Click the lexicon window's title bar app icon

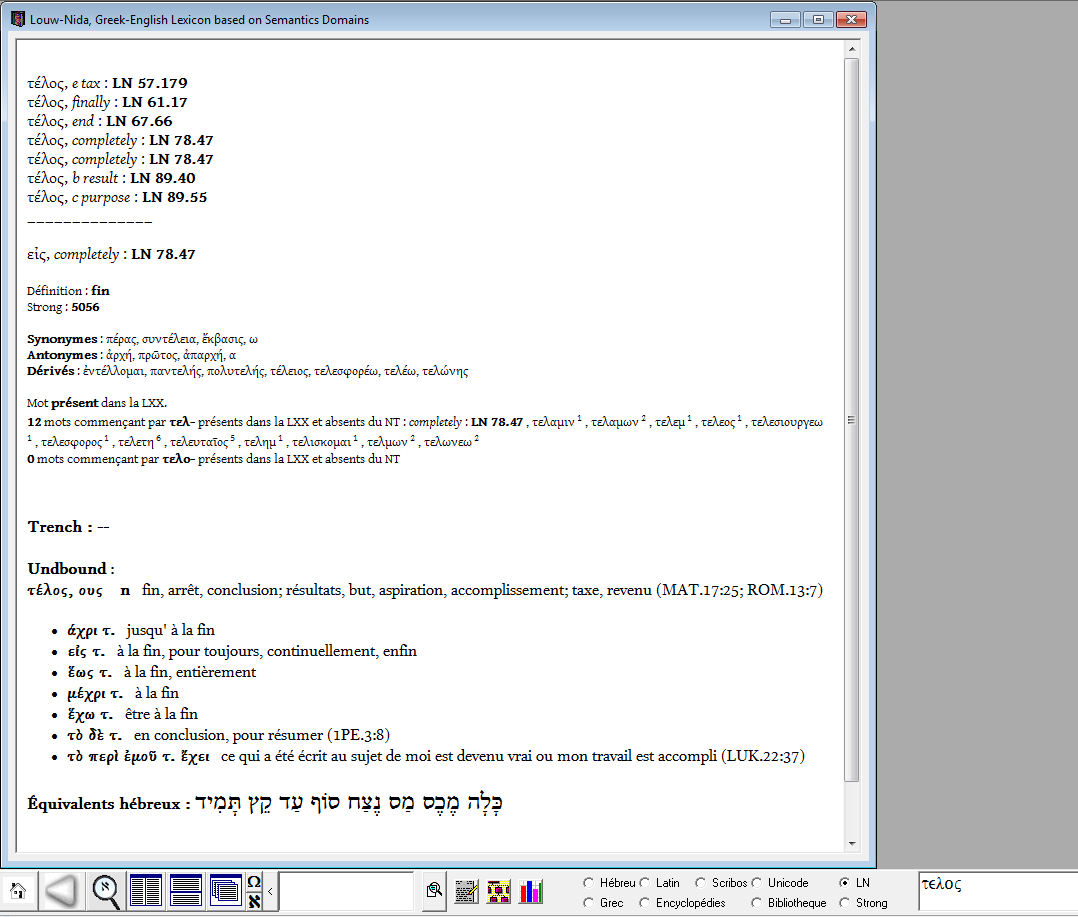pos(18,19)
